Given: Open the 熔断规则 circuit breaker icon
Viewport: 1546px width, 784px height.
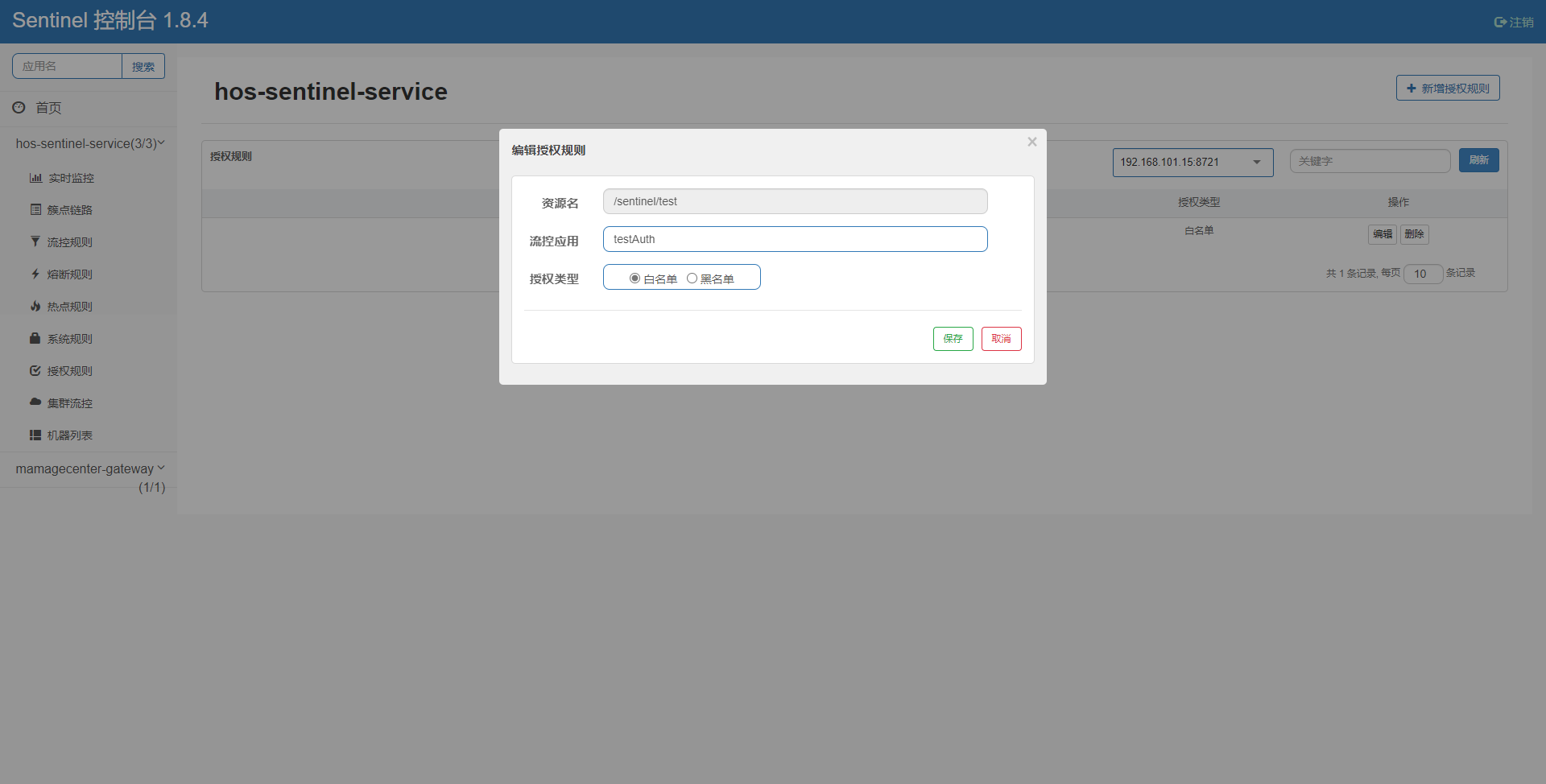Looking at the screenshot, I should [x=35, y=274].
